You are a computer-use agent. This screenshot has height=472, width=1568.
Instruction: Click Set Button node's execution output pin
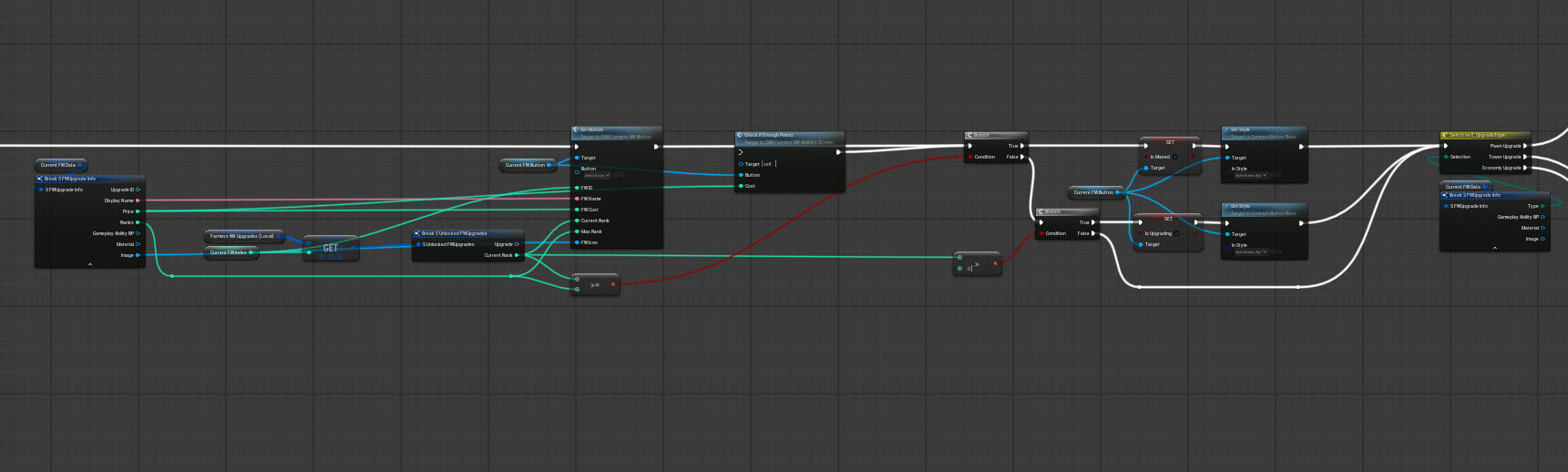656,146
